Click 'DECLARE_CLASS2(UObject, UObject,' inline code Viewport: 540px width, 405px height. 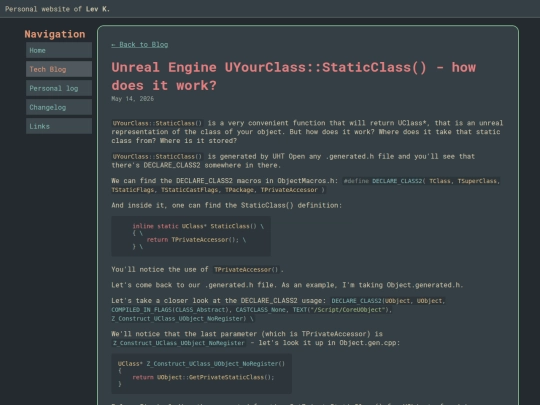[x=388, y=301]
